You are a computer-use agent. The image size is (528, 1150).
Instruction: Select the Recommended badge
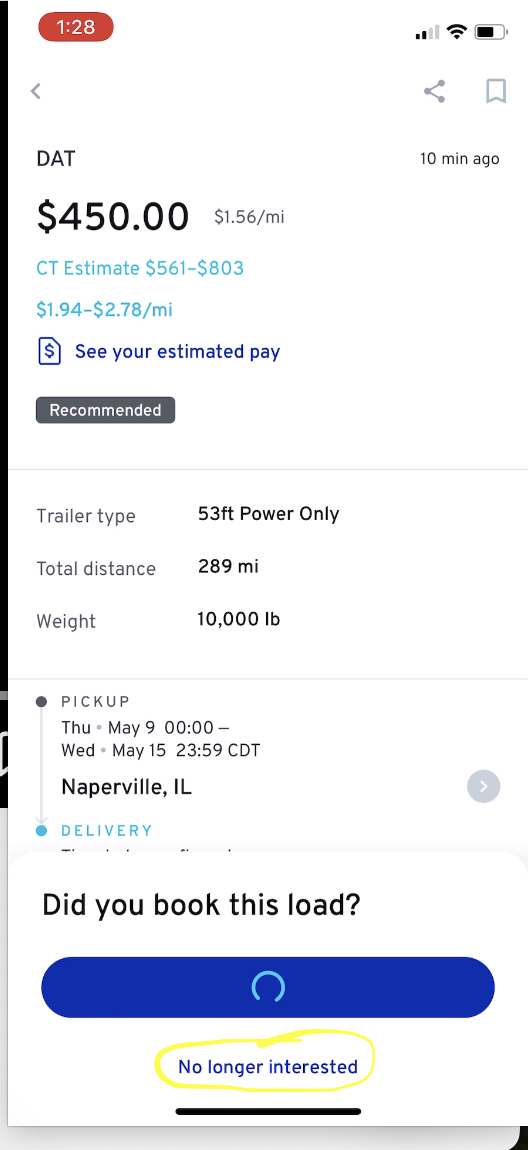(x=106, y=410)
